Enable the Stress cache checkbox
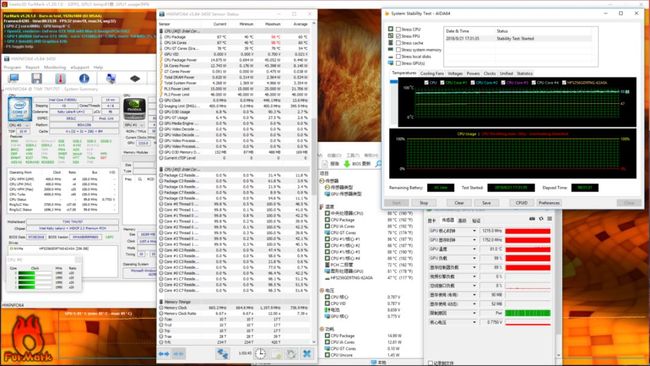Screen dimensions: 650x366 point(398,43)
